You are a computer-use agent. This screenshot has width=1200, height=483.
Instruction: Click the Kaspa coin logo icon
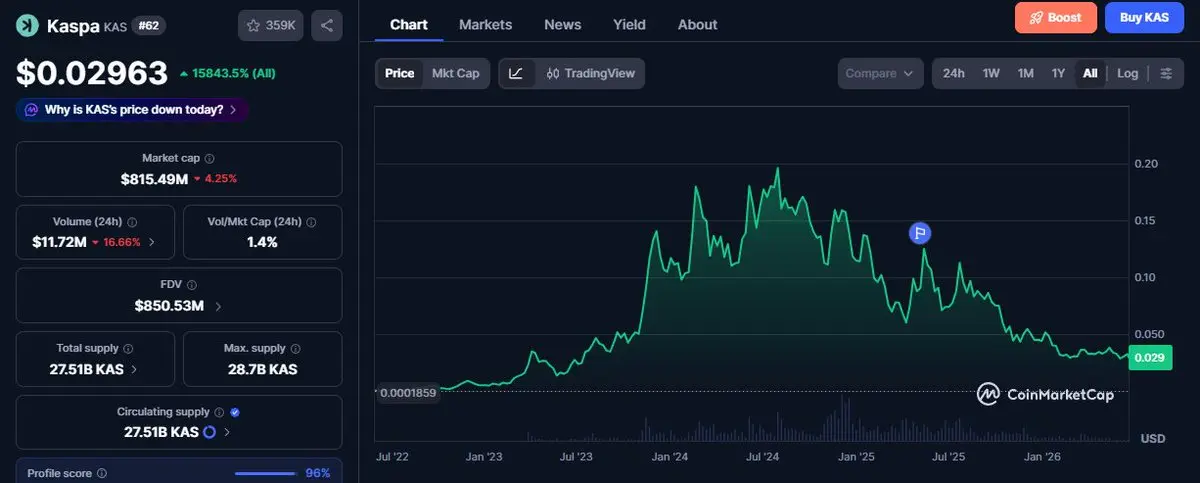coord(27,26)
